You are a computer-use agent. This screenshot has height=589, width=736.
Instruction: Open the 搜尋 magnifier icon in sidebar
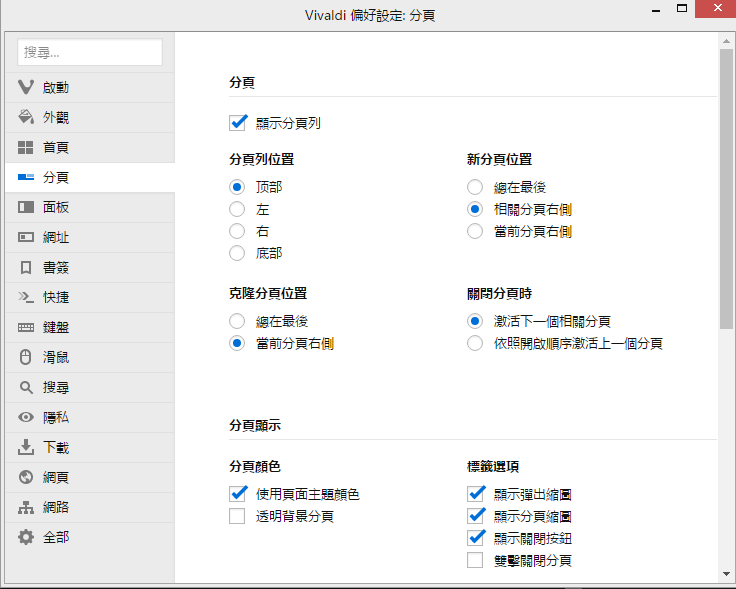click(x=26, y=387)
